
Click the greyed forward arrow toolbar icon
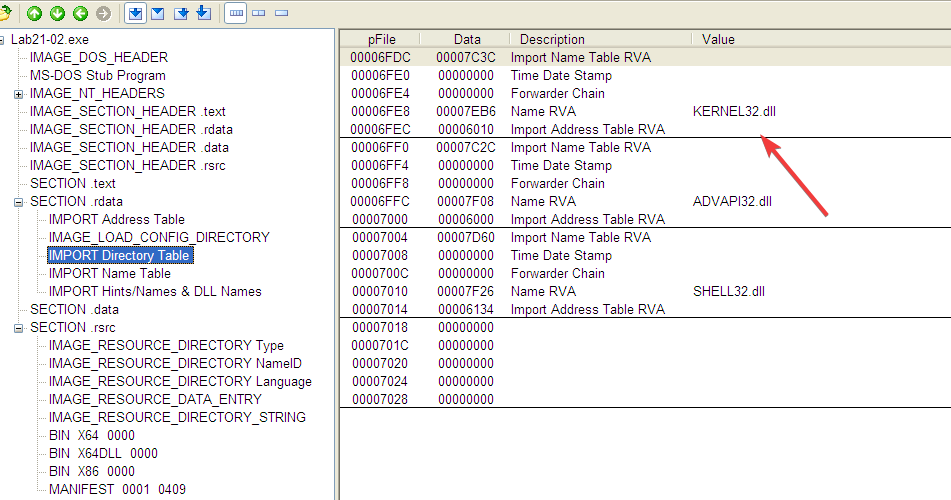coord(104,13)
